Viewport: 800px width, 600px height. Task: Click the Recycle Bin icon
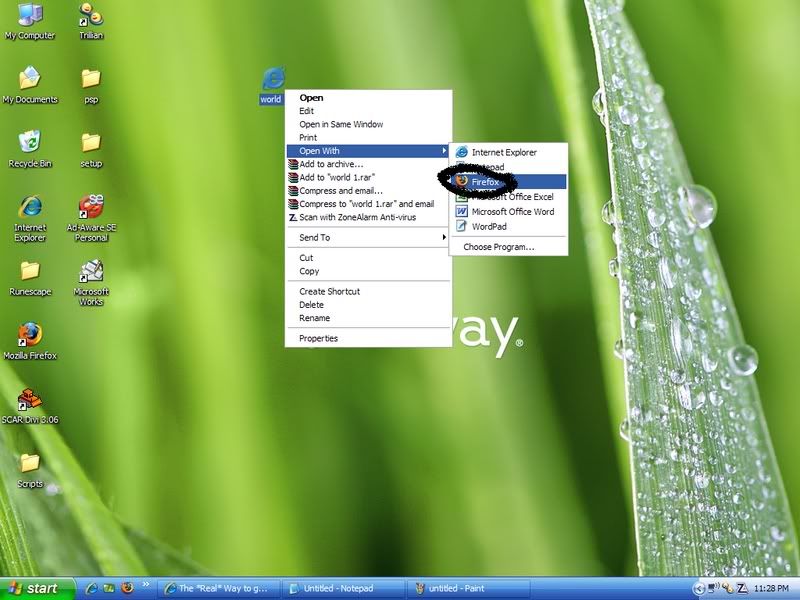(30, 143)
